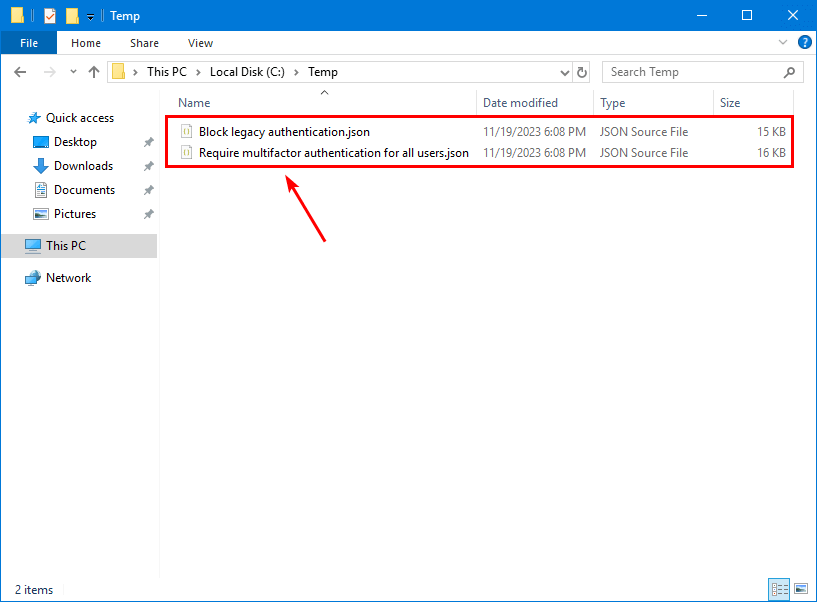
Task: Expand the chevron after This PC in the address bar
Action: (x=198, y=72)
